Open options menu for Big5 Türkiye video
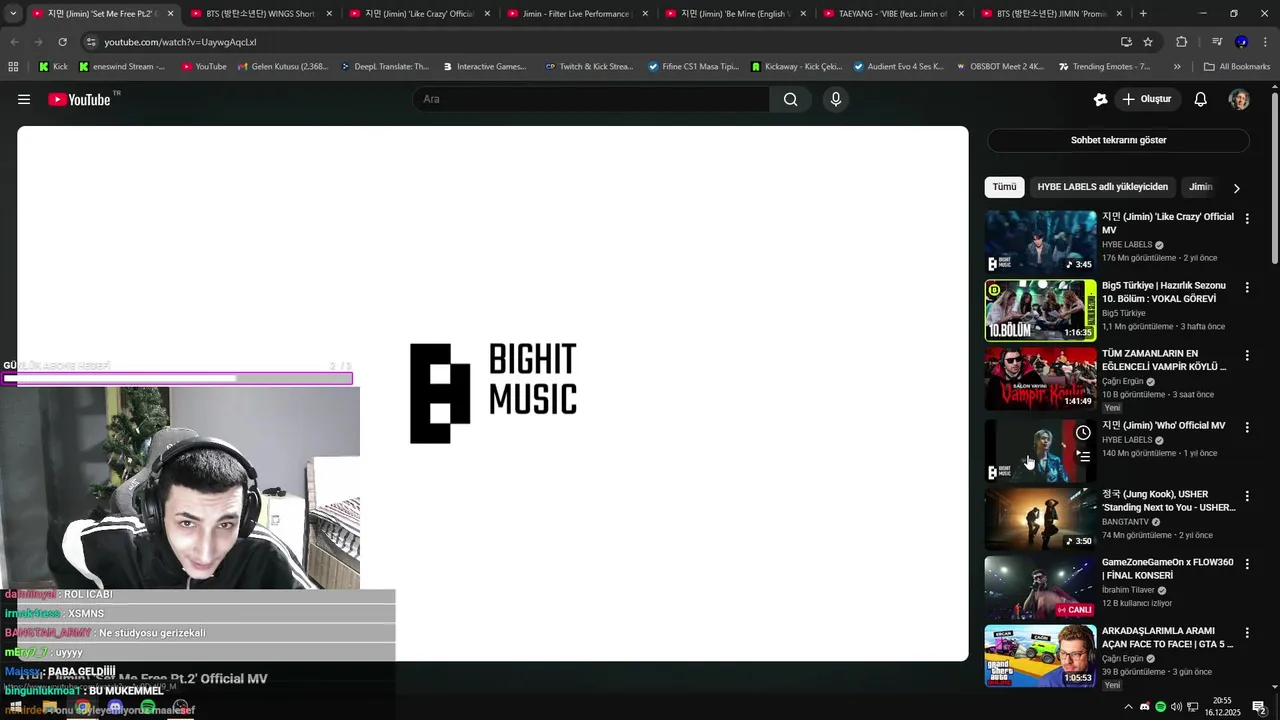This screenshot has height=720, width=1280. (1247, 287)
